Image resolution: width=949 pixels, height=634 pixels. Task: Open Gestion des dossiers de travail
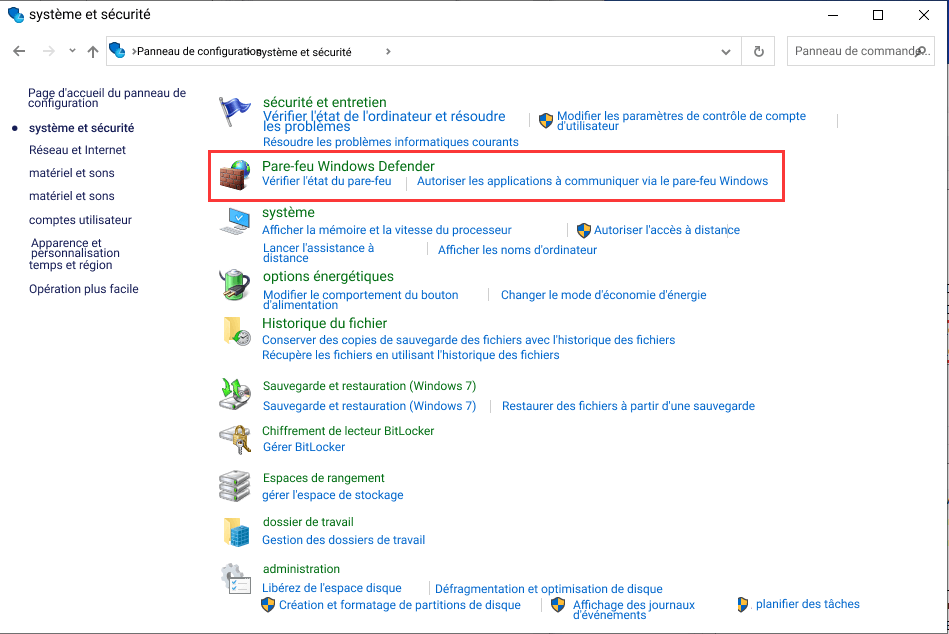pyautogui.click(x=343, y=540)
